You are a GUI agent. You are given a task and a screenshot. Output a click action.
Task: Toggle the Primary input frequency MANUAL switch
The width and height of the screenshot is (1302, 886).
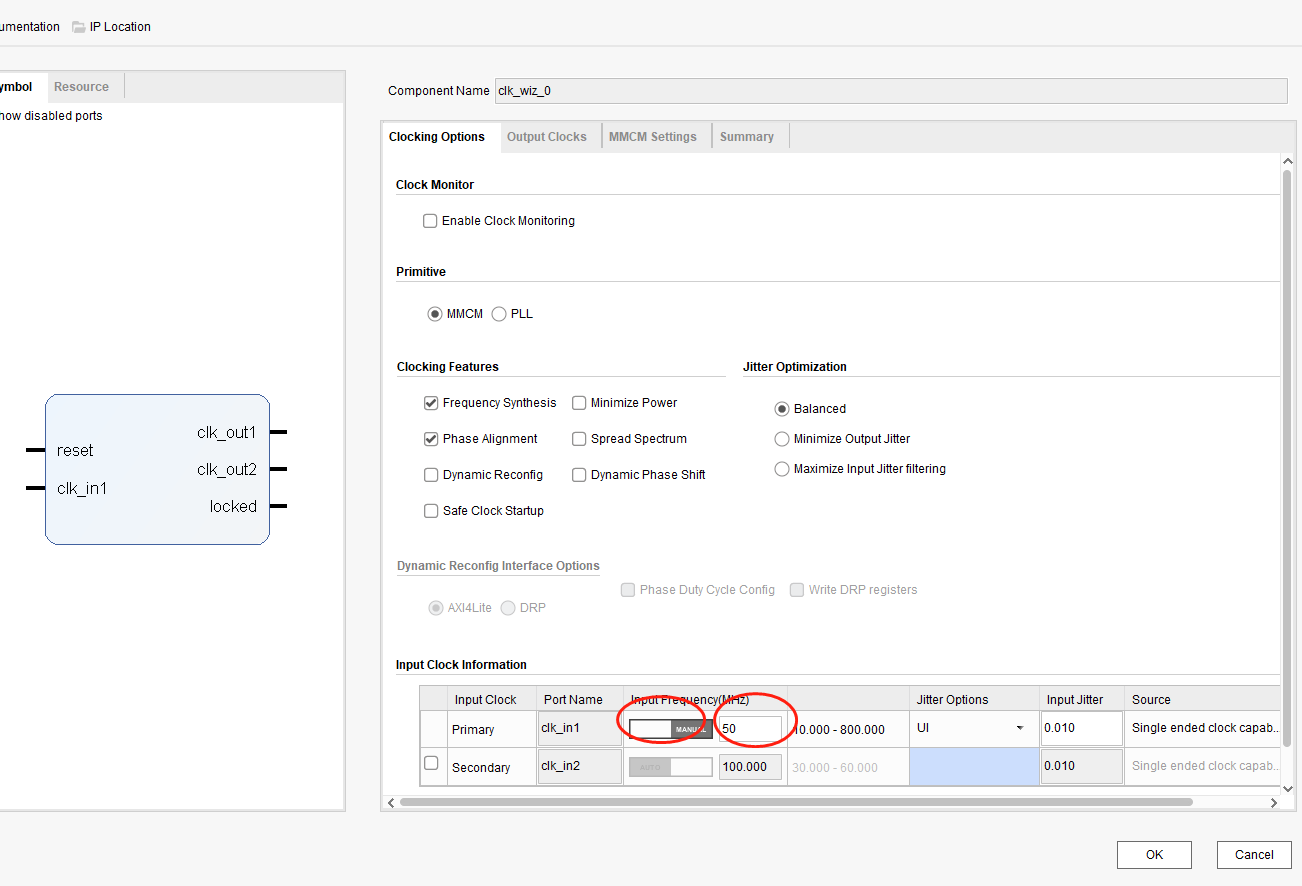[x=670, y=729]
